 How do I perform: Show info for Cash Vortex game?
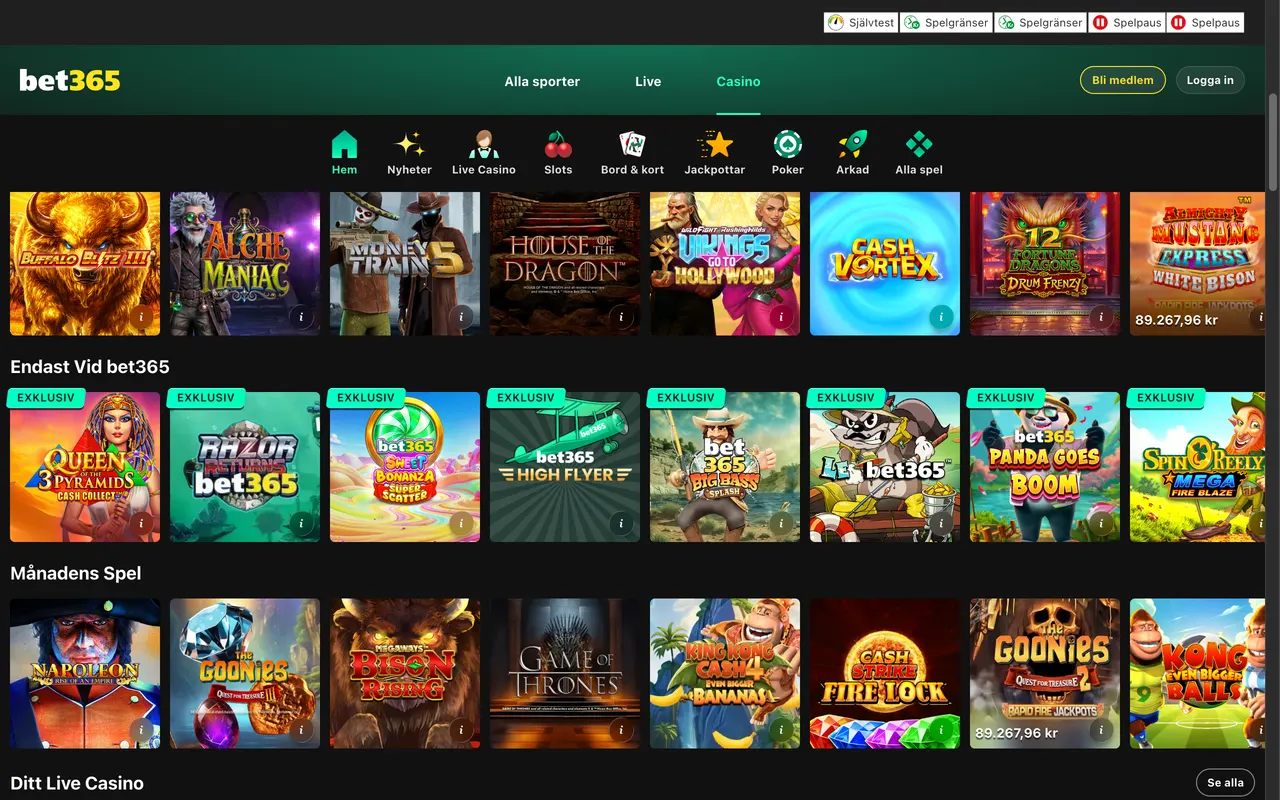point(942,317)
